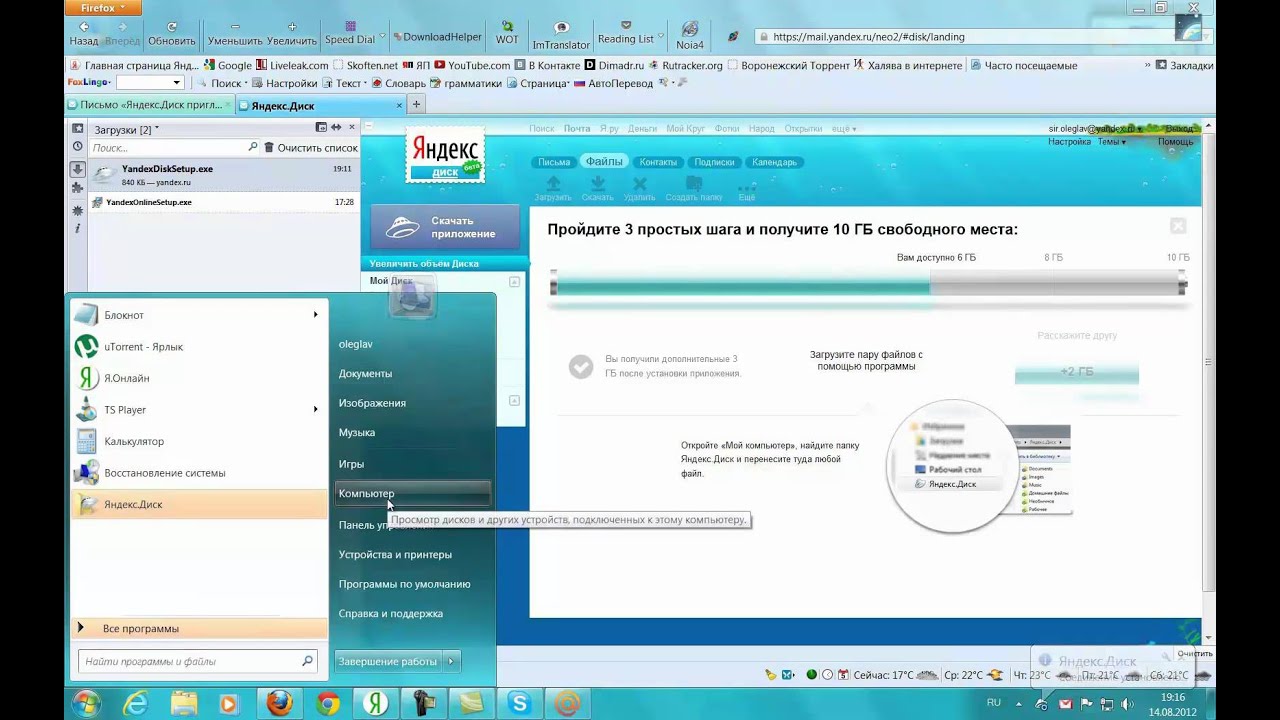
Task: Click FoxLingo Словарь button
Action: pyautogui.click(x=397, y=83)
